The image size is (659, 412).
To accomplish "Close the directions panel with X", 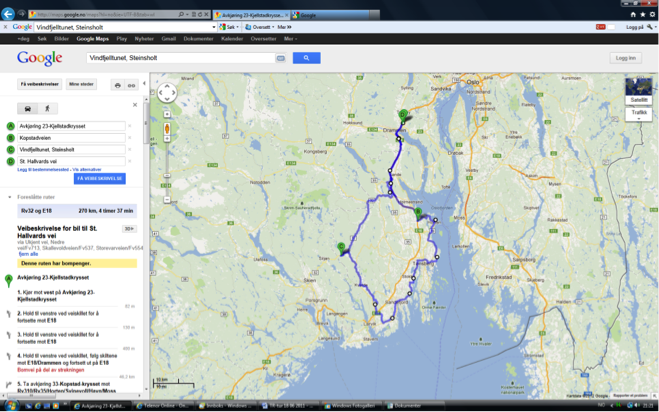I will point(135,105).
